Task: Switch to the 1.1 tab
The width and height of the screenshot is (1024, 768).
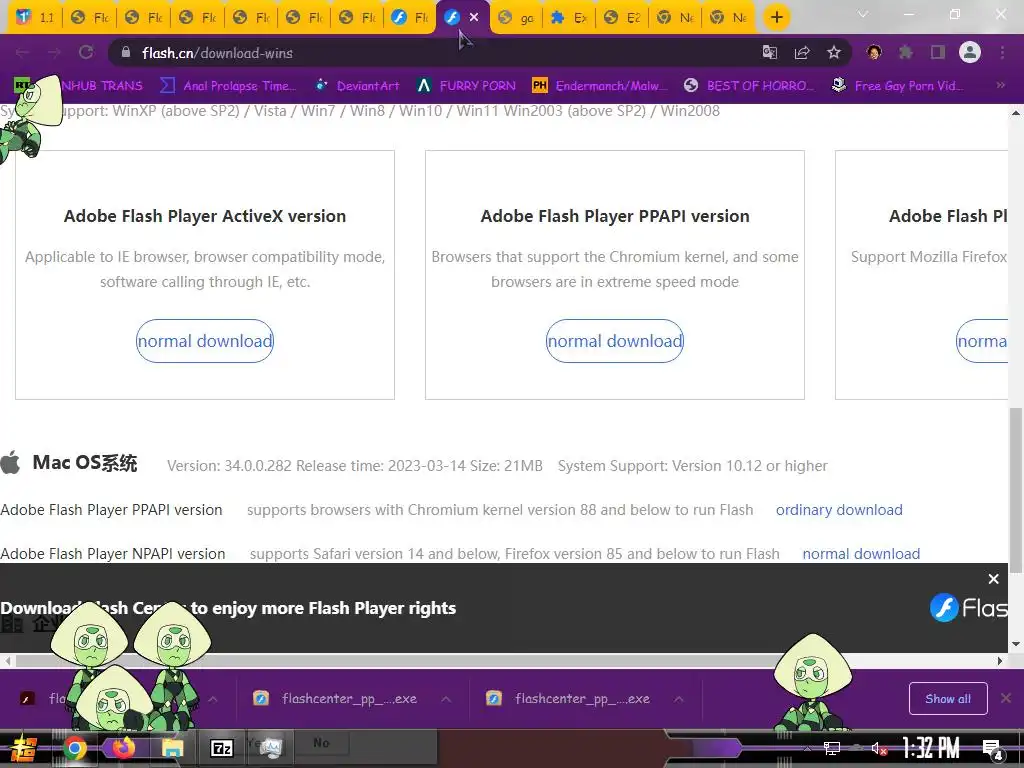Action: (35, 18)
